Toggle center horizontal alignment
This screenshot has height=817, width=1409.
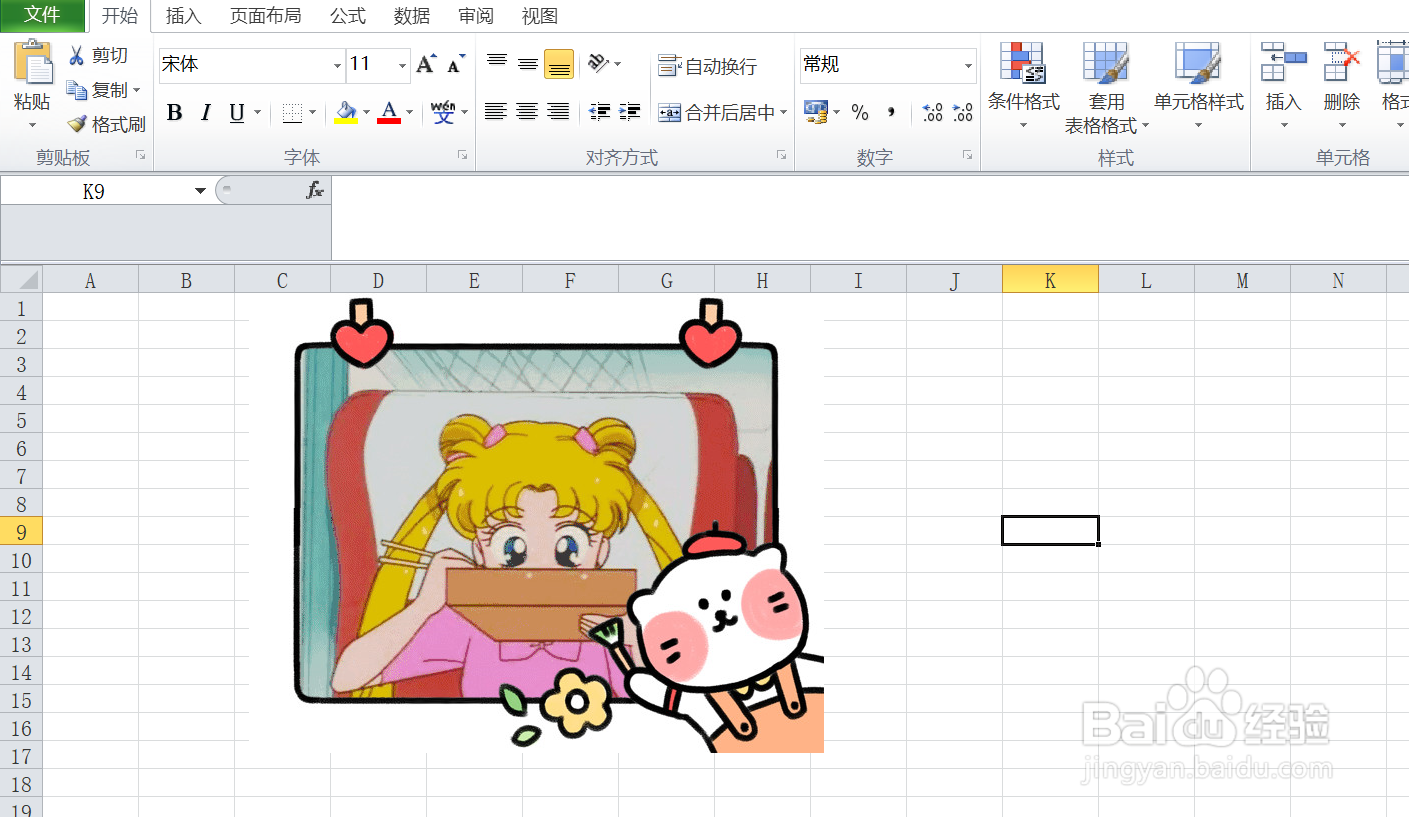tap(527, 112)
